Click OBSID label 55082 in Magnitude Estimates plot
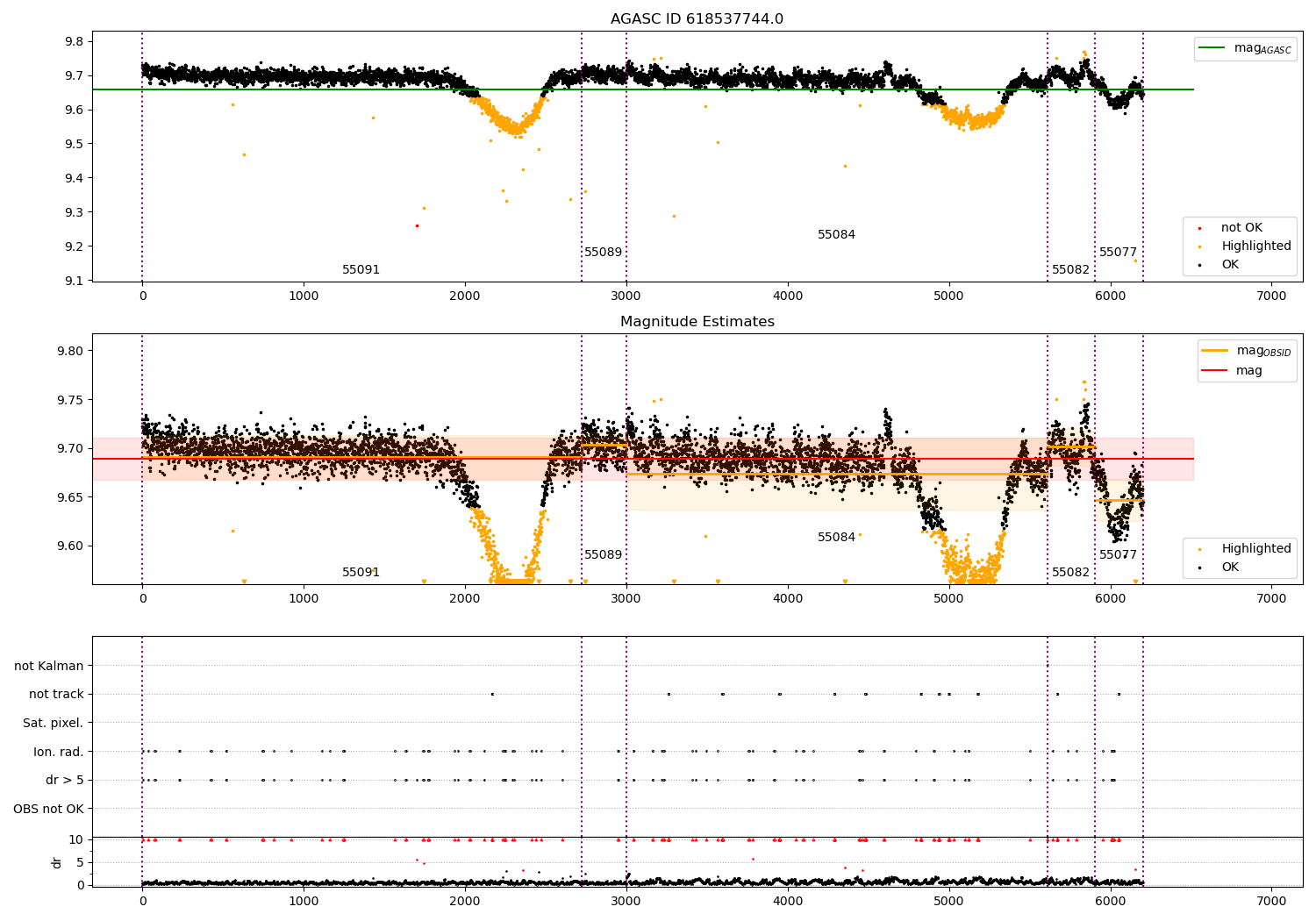1316x921 pixels. point(1070,573)
